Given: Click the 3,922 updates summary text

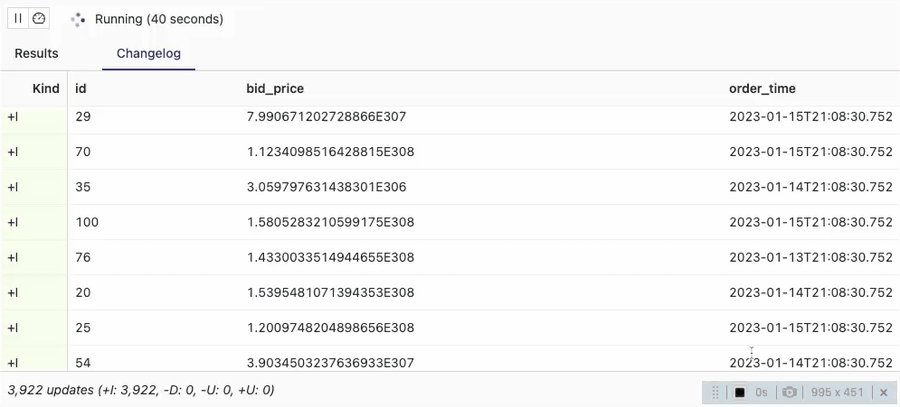Looking at the screenshot, I should pyautogui.click(x=141, y=390).
